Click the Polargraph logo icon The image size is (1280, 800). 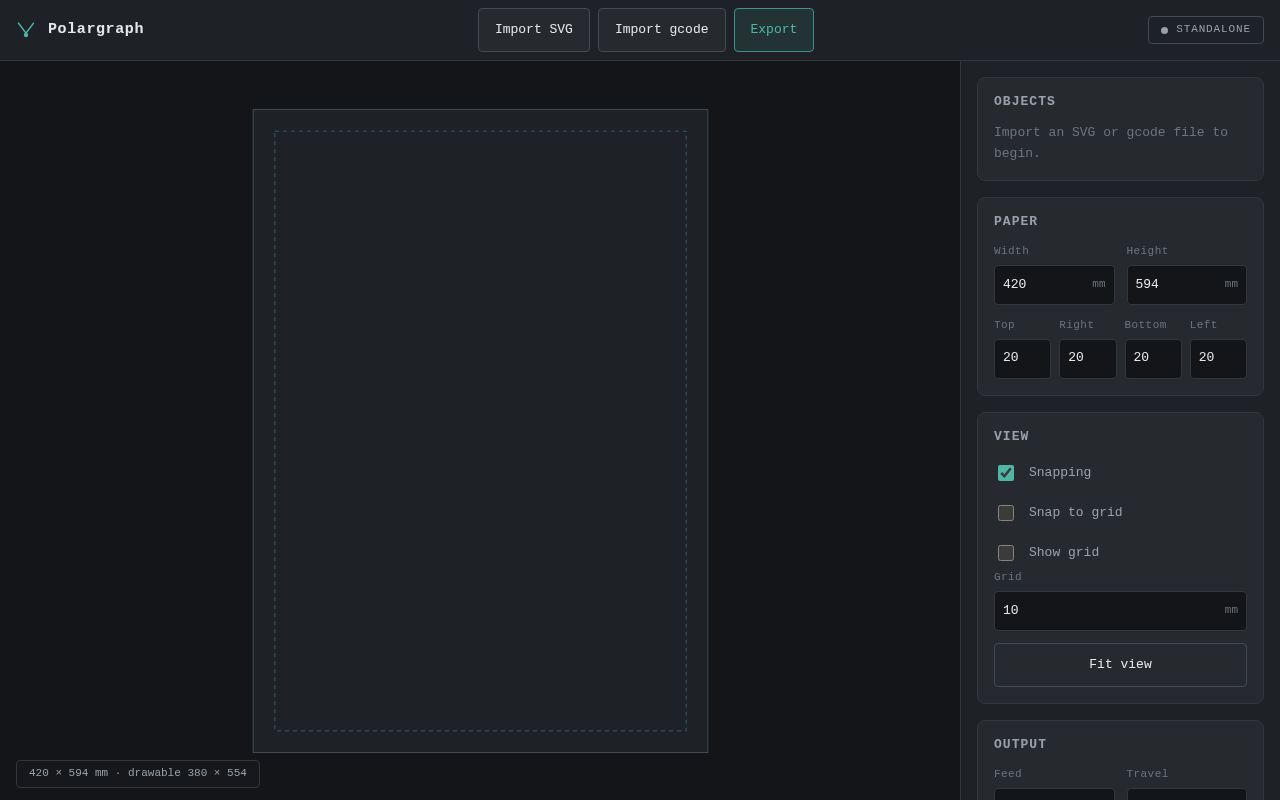point(26,30)
